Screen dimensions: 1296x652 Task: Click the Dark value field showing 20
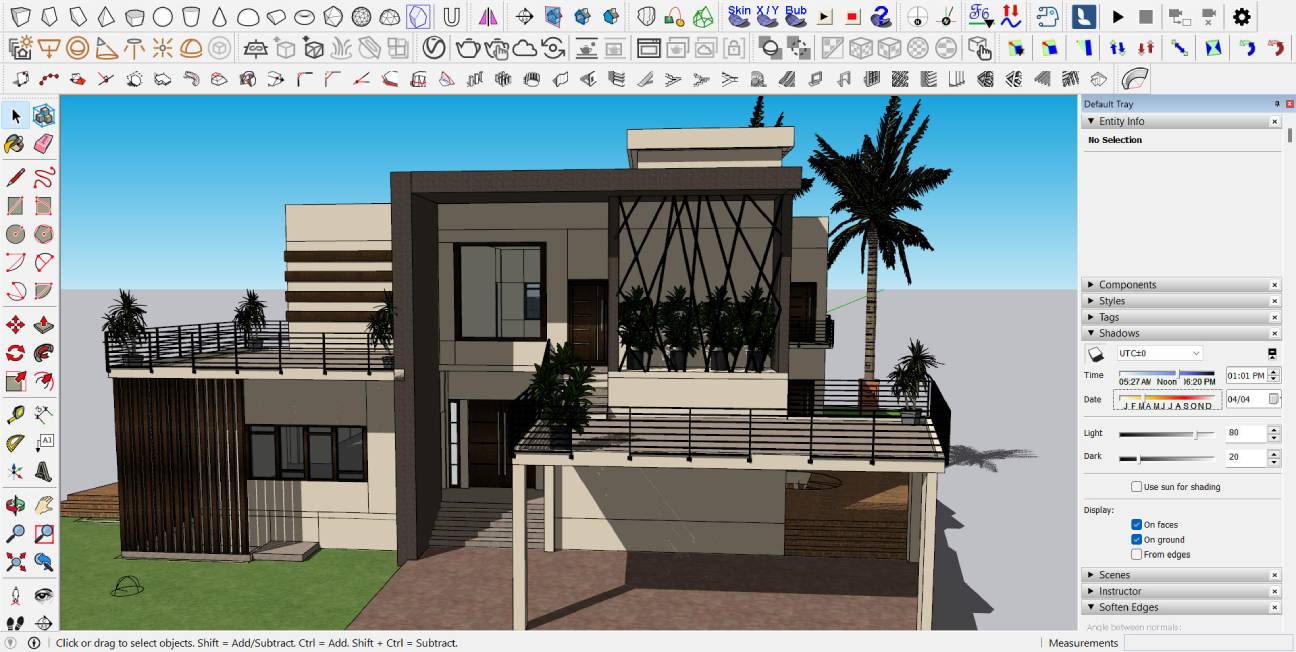1246,457
